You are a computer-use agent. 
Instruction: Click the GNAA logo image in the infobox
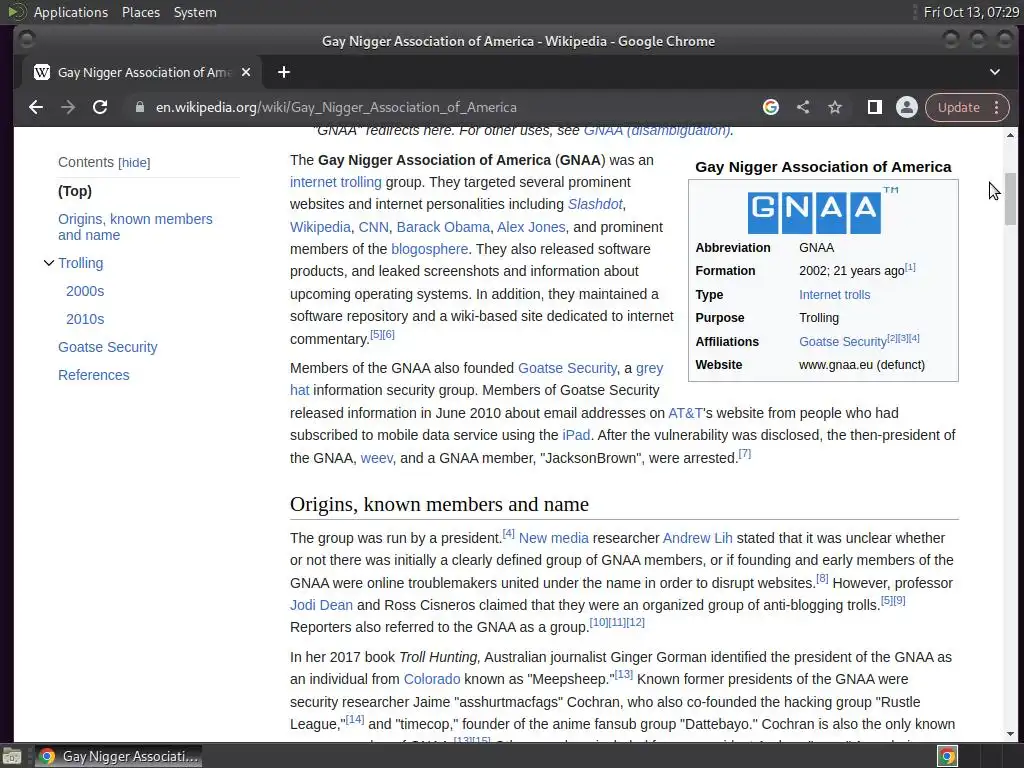824,210
